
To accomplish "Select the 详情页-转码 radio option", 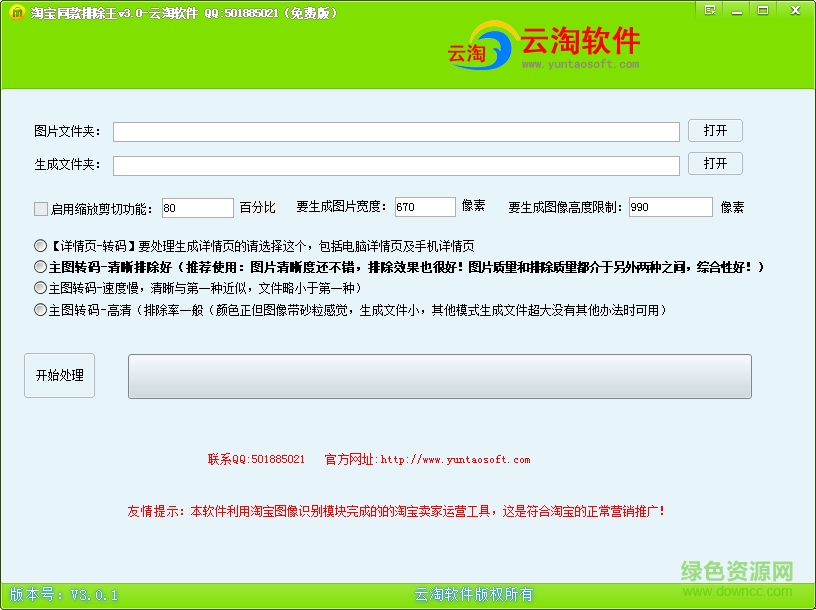I will (x=40, y=245).
